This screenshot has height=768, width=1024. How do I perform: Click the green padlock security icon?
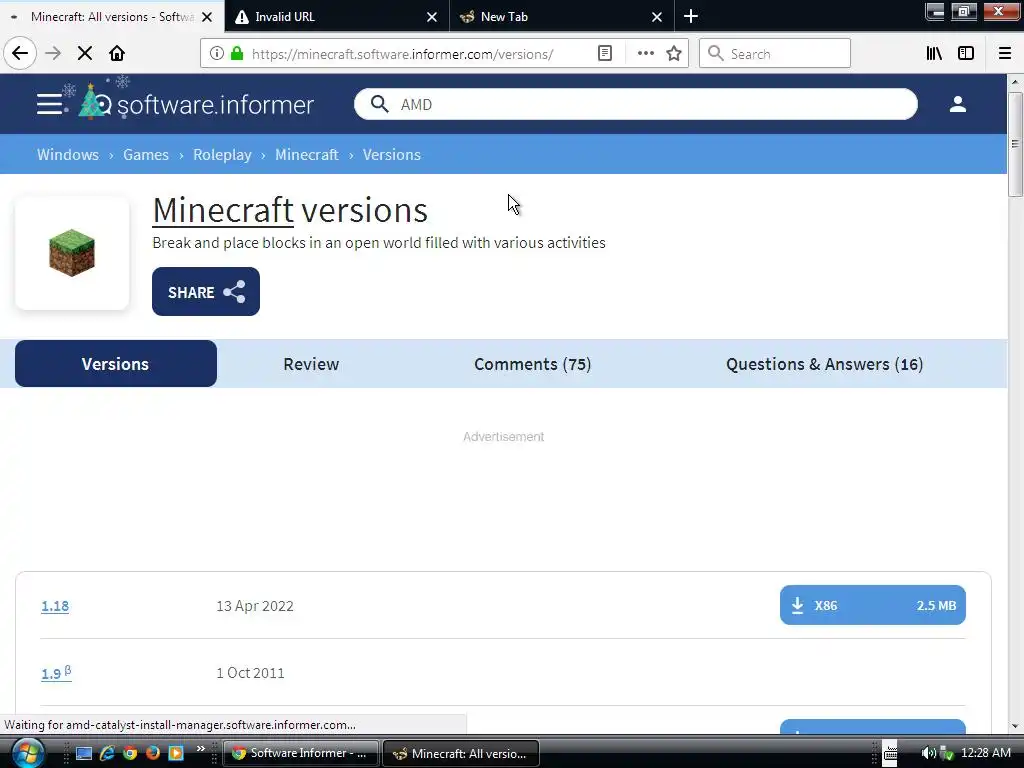(x=237, y=53)
